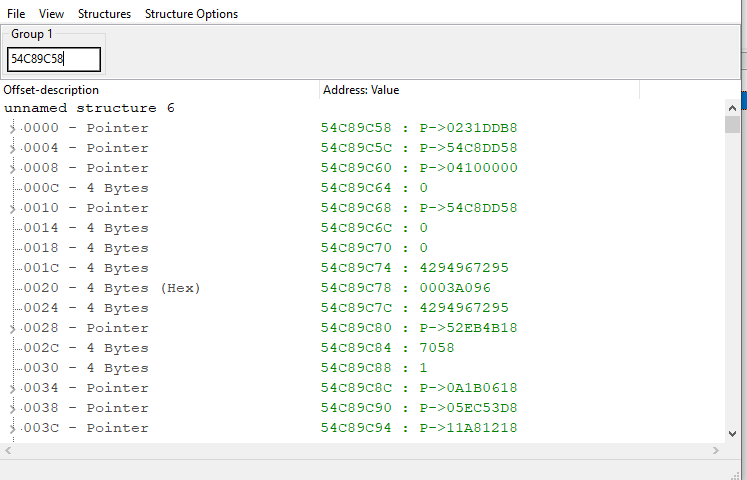Viewport: 747px width, 480px height.
Task: Click the Address: Value column header
Action: point(479,90)
